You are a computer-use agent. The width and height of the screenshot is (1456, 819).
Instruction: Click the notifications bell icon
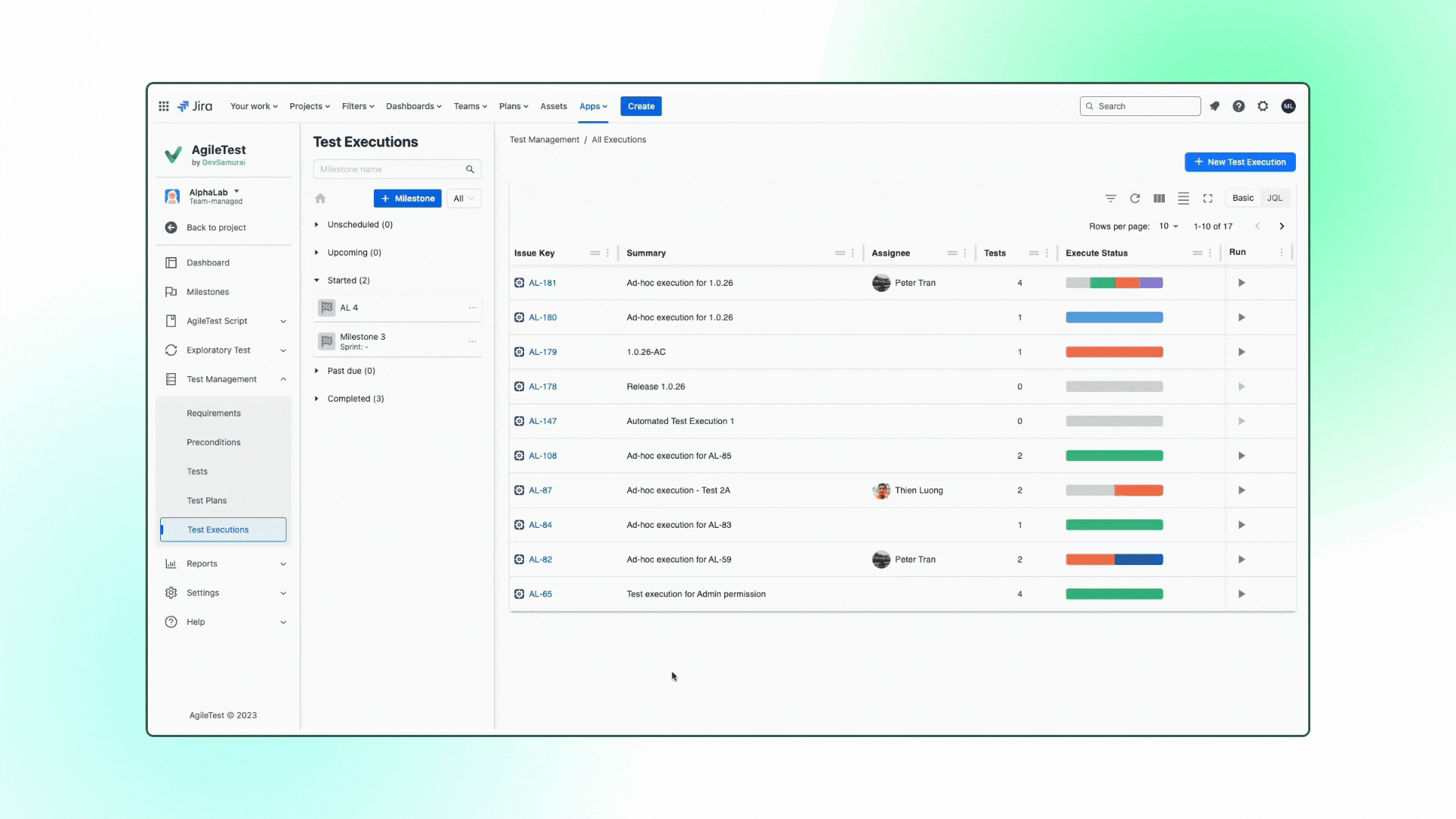[x=1214, y=106]
